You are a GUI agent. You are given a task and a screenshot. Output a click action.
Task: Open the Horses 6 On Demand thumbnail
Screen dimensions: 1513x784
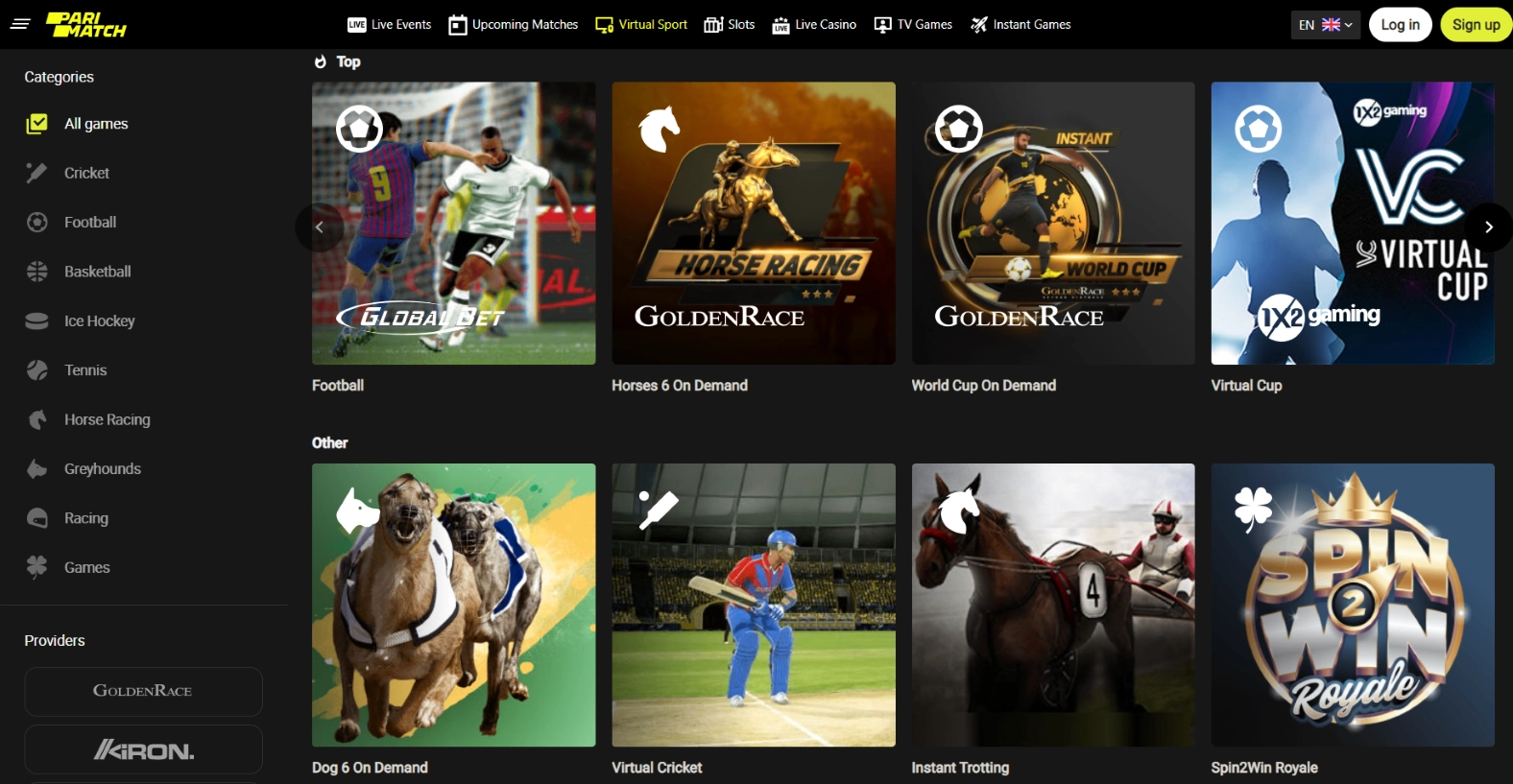tap(754, 223)
